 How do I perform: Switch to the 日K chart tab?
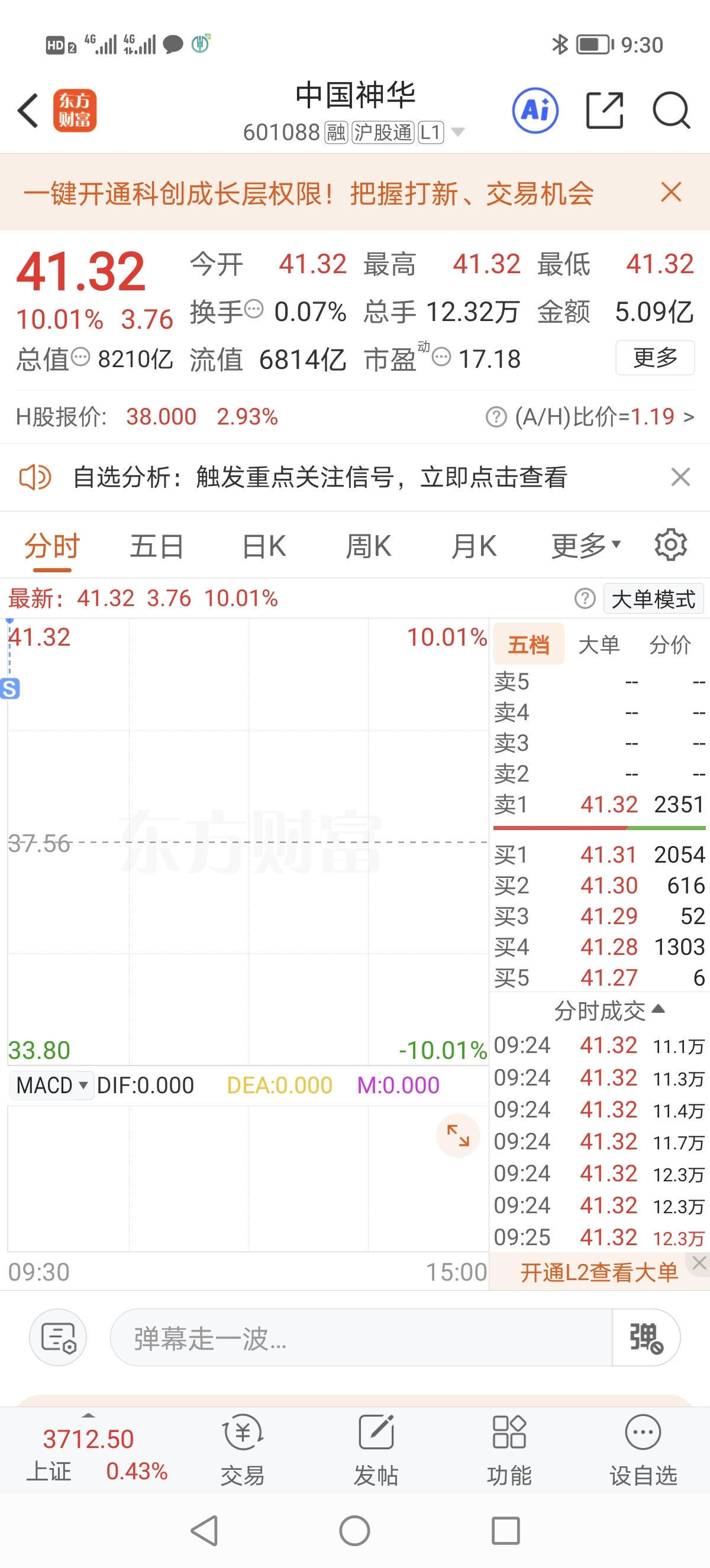pyautogui.click(x=264, y=546)
